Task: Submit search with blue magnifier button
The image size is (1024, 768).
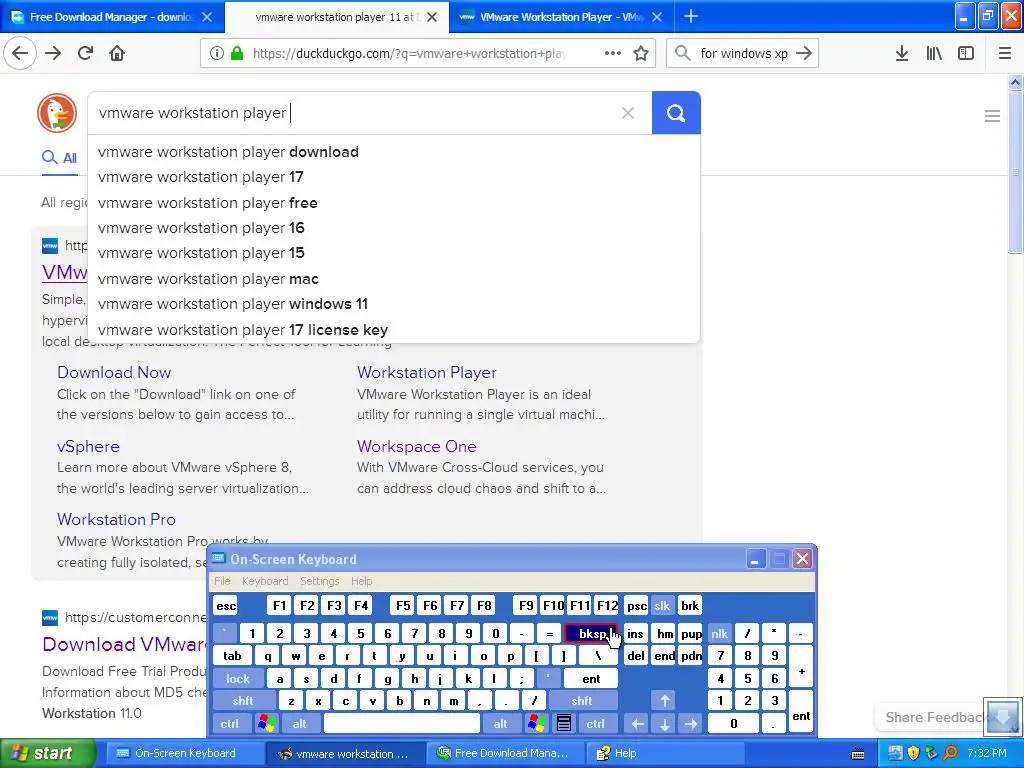Action: tap(676, 113)
